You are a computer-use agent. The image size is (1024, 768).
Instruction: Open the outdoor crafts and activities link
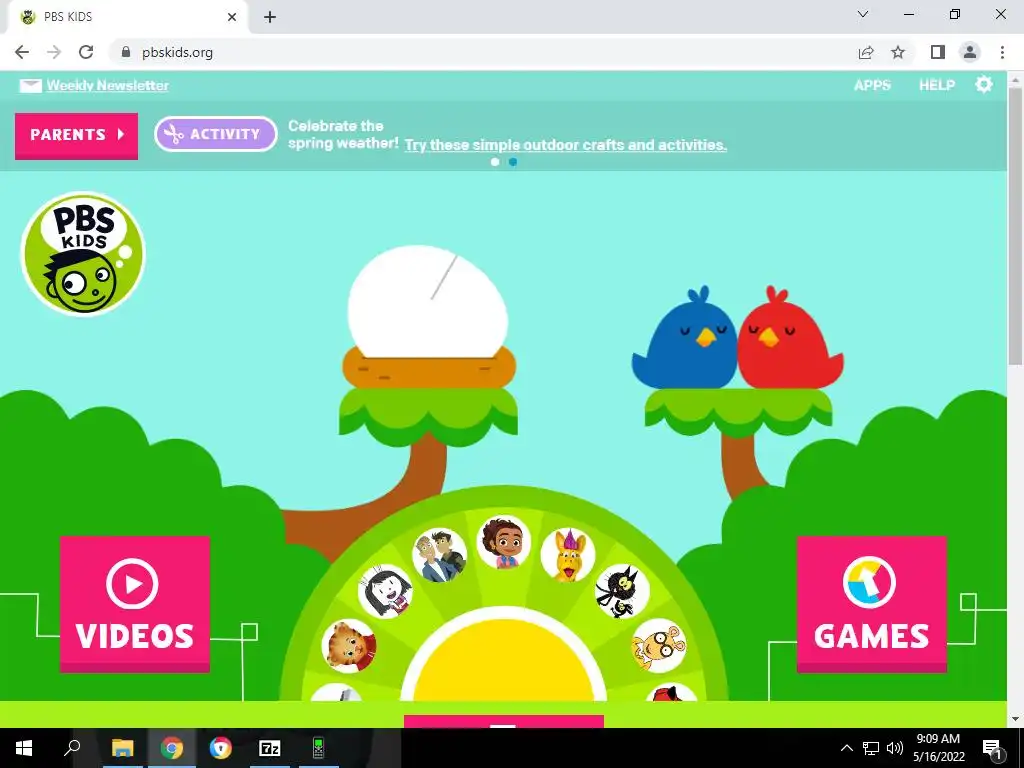point(566,145)
